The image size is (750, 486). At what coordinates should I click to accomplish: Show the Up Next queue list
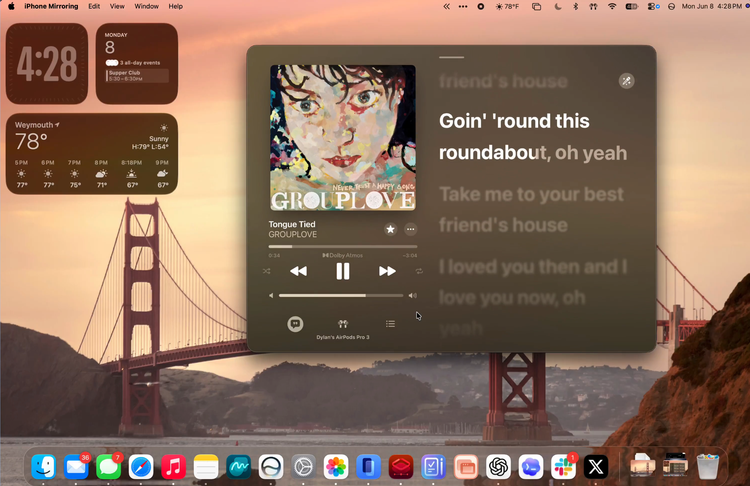390,324
